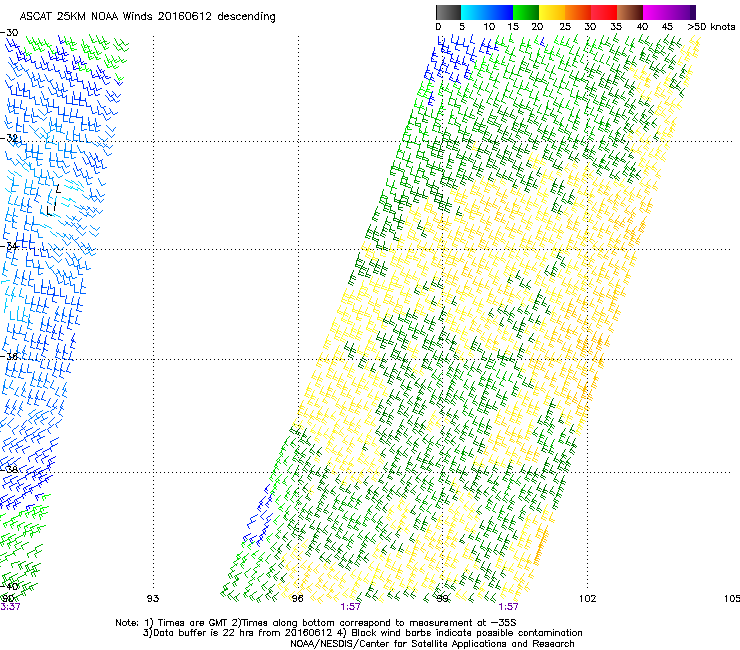Click the 99 longitude label

(x=442, y=599)
